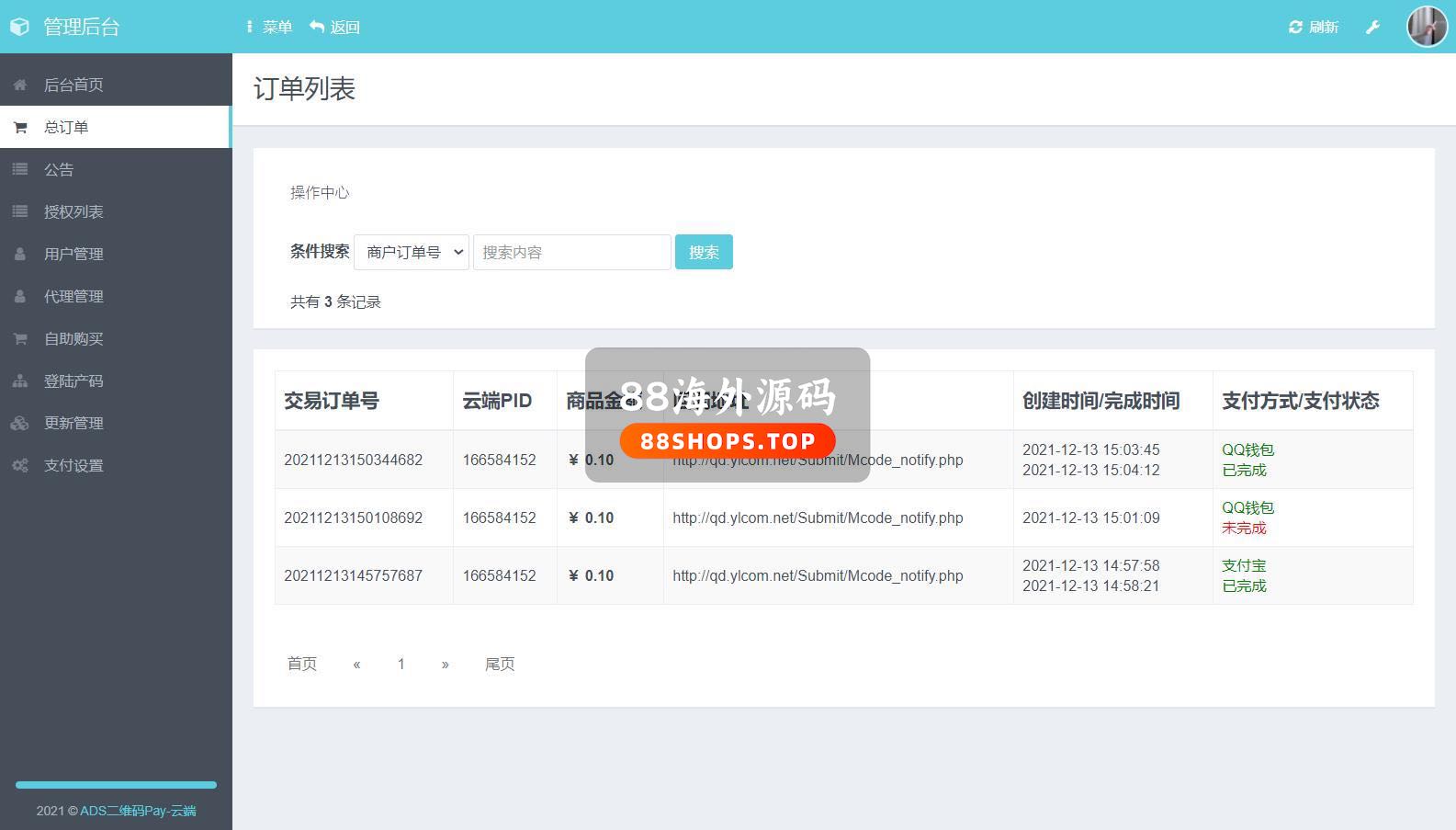1456x830 pixels.
Task: Click the list icon beside 公告
Action: click(x=20, y=170)
